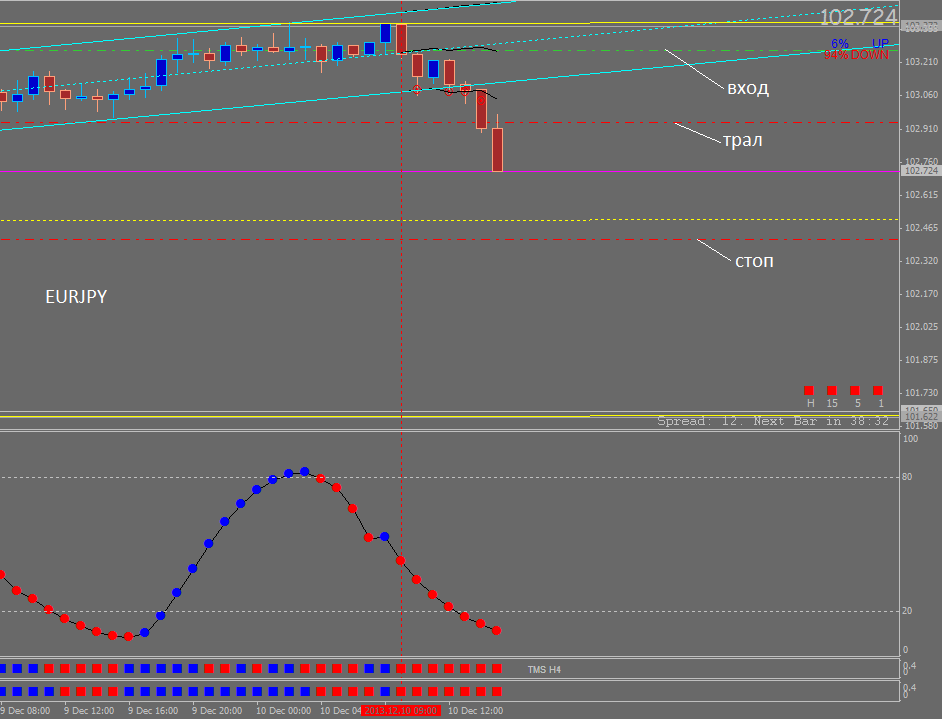The height and width of the screenshot is (719, 942).
Task: Click the highlighted 2013.12.10 09:00 time marker
Action: click(401, 711)
